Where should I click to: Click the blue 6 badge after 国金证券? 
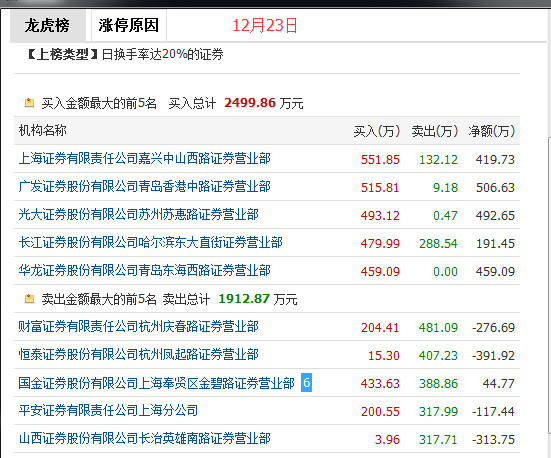[x=306, y=382]
